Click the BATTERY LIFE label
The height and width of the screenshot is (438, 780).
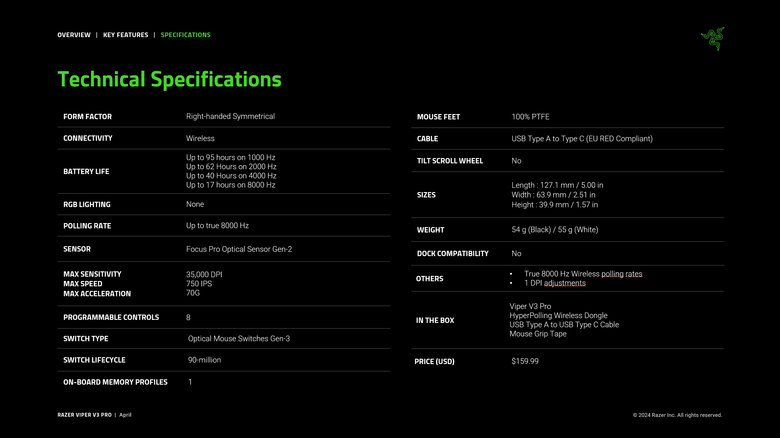click(86, 171)
